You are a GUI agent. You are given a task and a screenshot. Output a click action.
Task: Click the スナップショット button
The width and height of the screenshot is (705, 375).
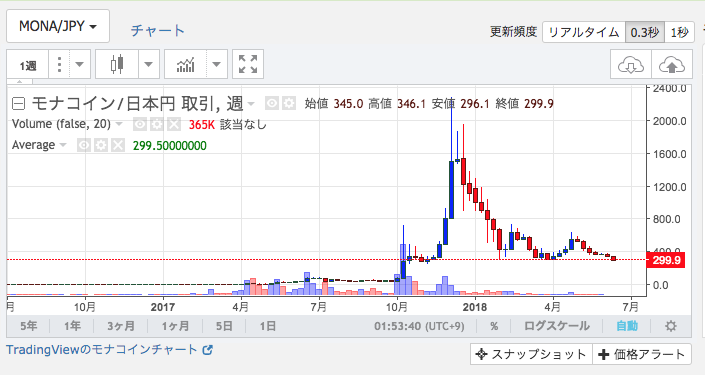tap(531, 354)
